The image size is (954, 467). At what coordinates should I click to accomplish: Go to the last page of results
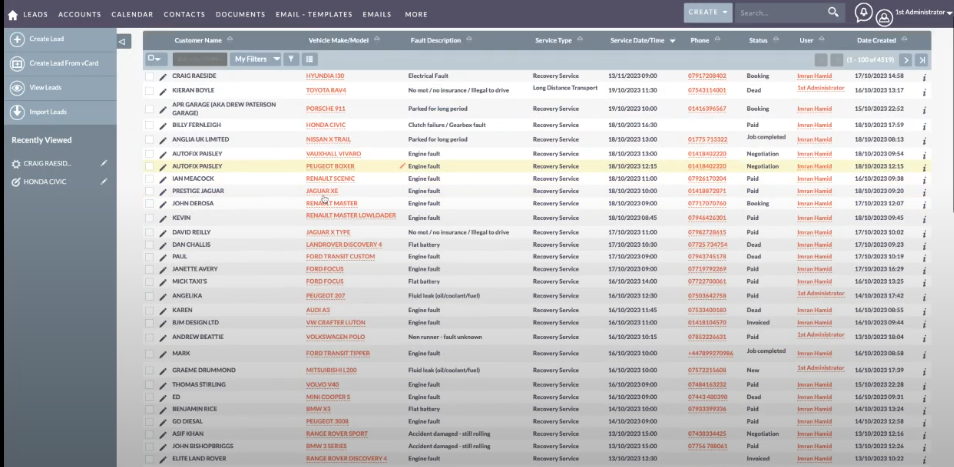[922, 60]
